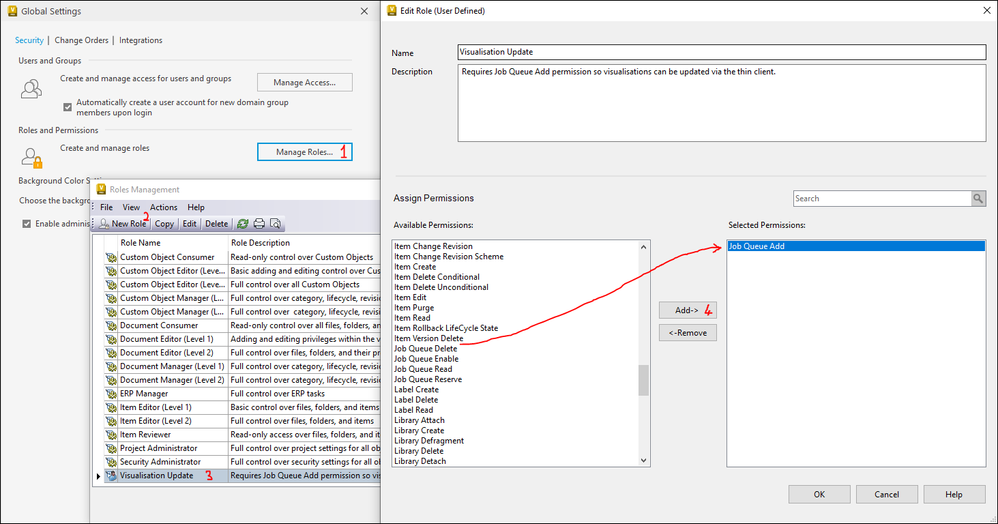Image resolution: width=998 pixels, height=524 pixels.
Task: Select Job Queue Delete permission
Action: pyautogui.click(x=425, y=349)
